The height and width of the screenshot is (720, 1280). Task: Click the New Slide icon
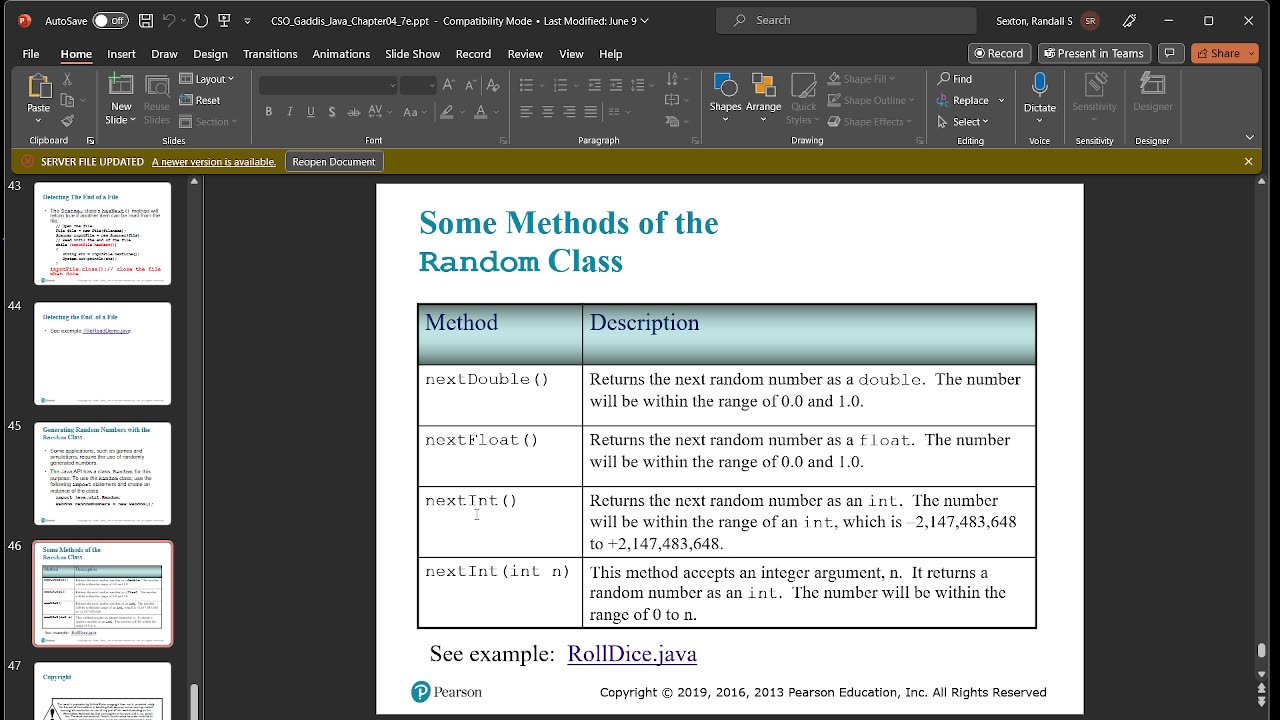121,86
